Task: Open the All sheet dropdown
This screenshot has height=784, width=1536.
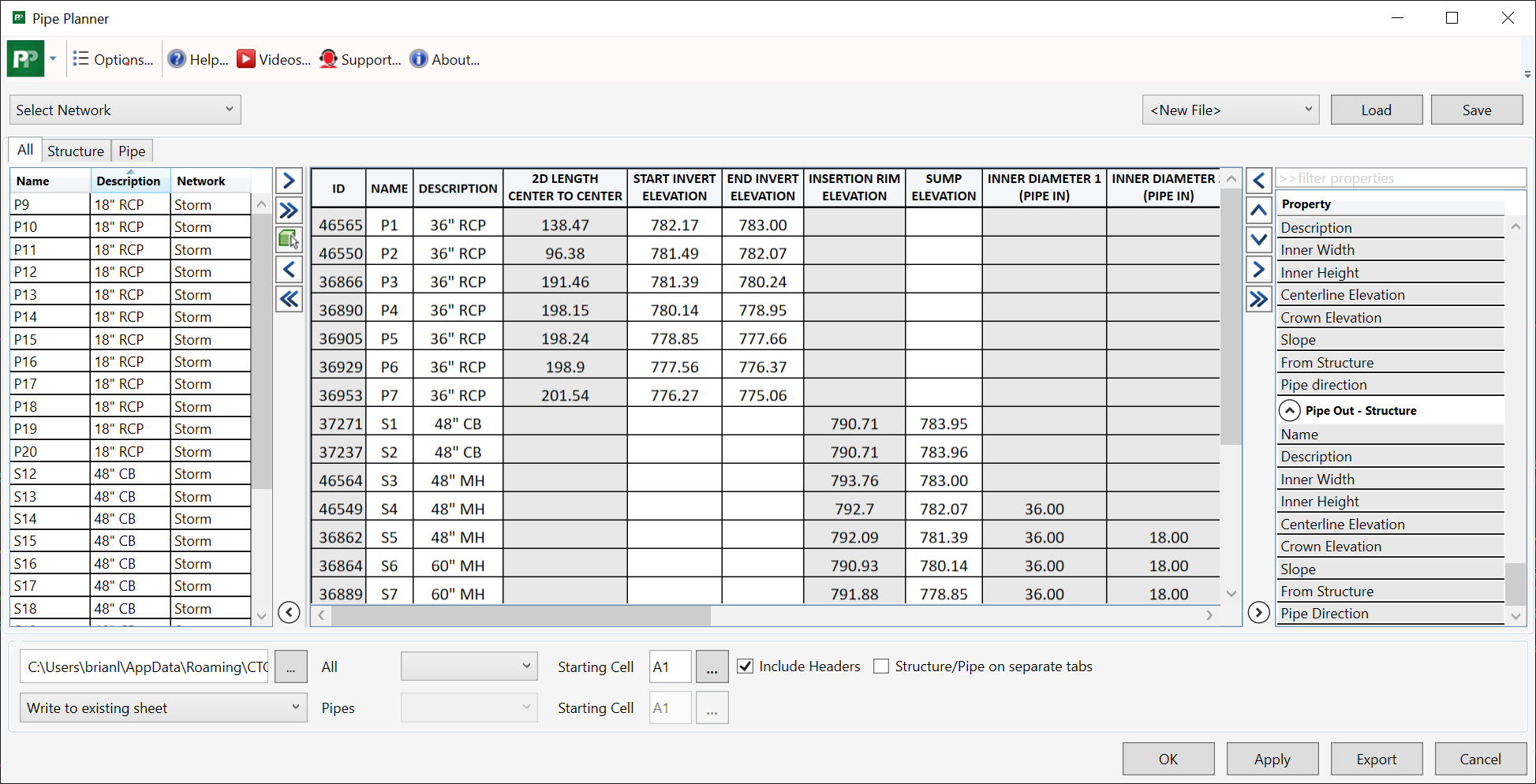Action: point(469,666)
